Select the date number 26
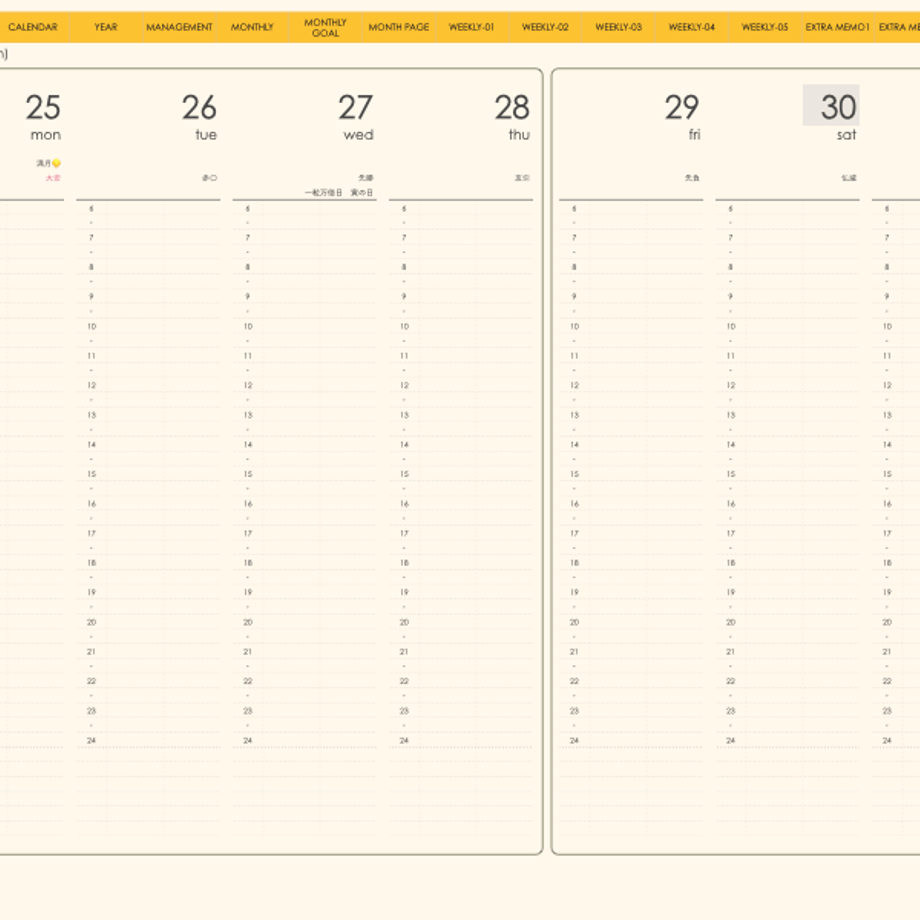This screenshot has width=920, height=920. [199, 107]
